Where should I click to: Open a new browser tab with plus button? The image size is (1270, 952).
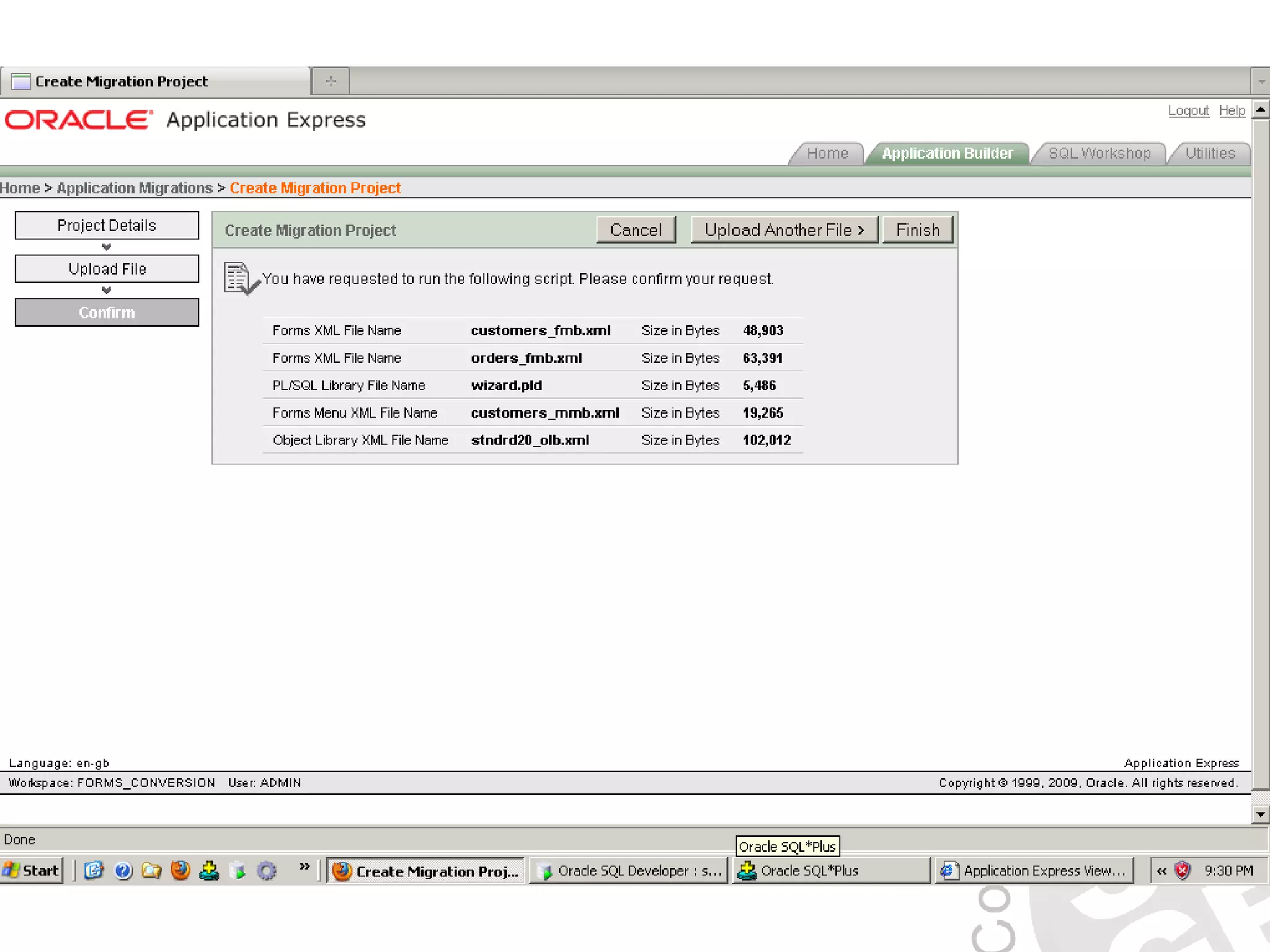coord(331,81)
